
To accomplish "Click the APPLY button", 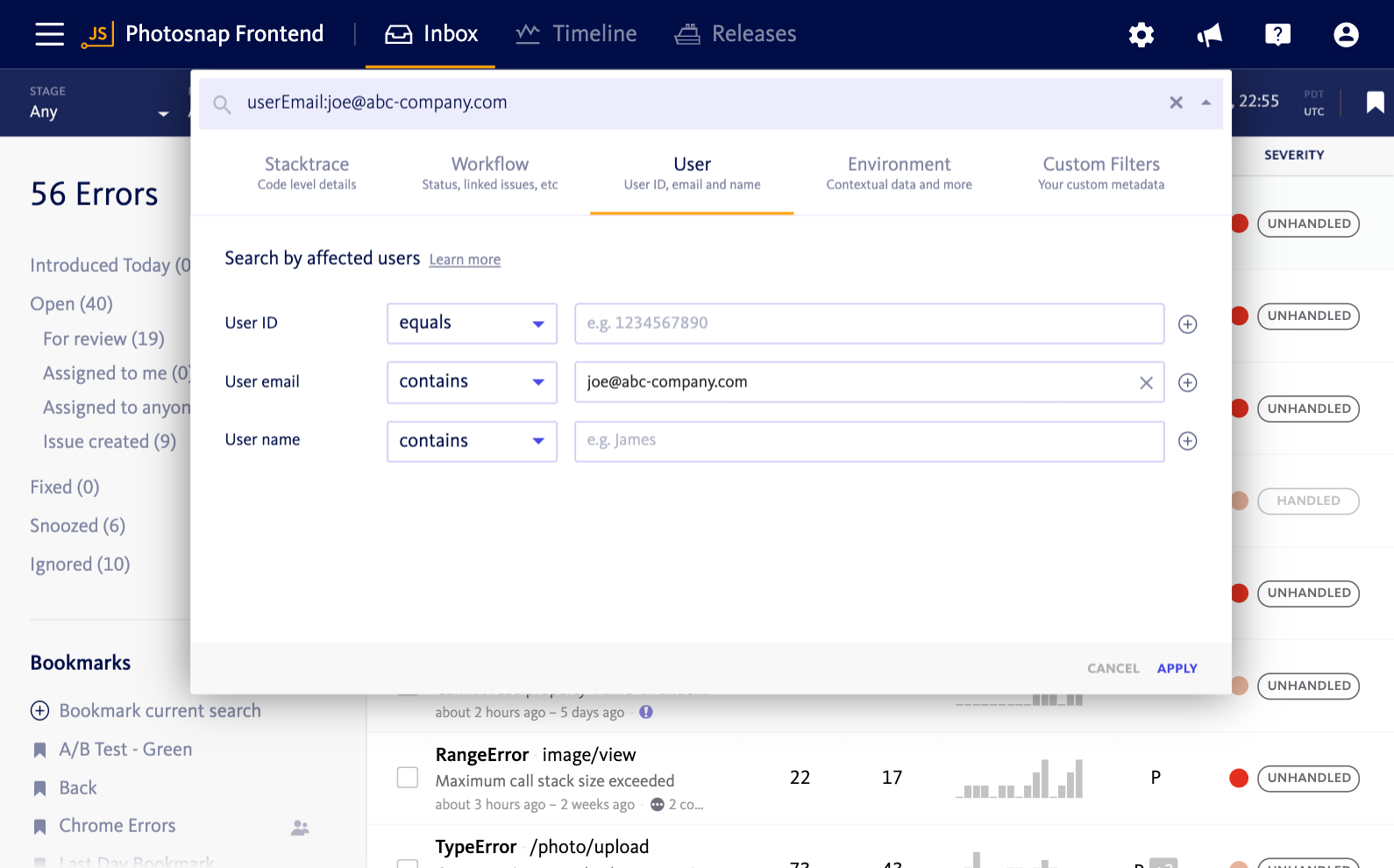I will coord(1177,668).
